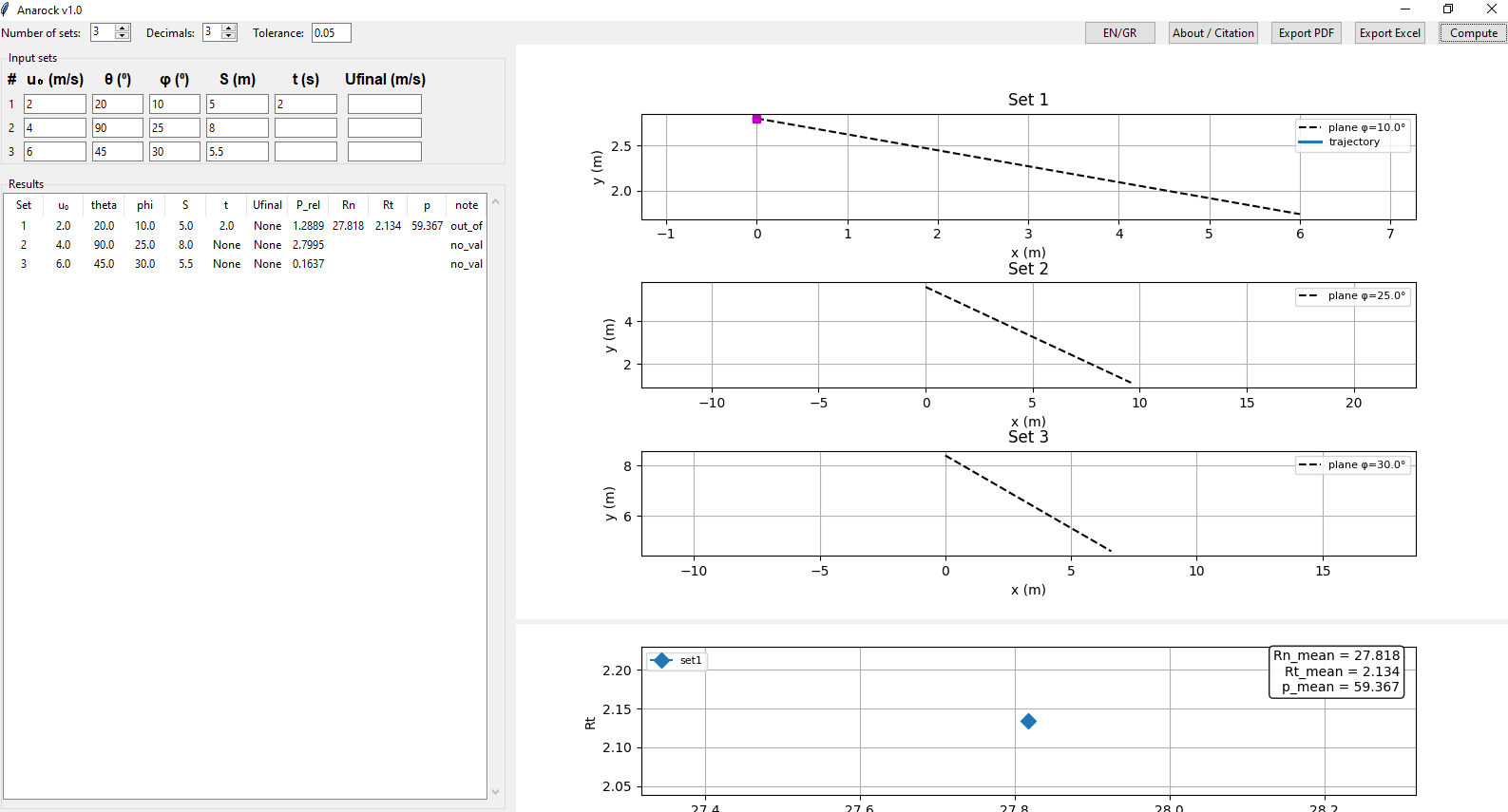Click p value 59.367 cell
The width and height of the screenshot is (1508, 812).
[x=427, y=226]
